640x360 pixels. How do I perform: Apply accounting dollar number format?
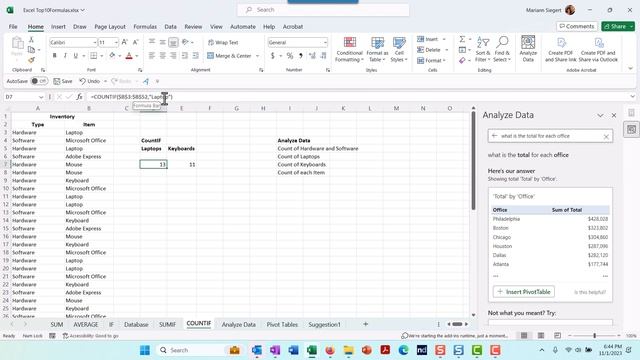click(x=272, y=56)
